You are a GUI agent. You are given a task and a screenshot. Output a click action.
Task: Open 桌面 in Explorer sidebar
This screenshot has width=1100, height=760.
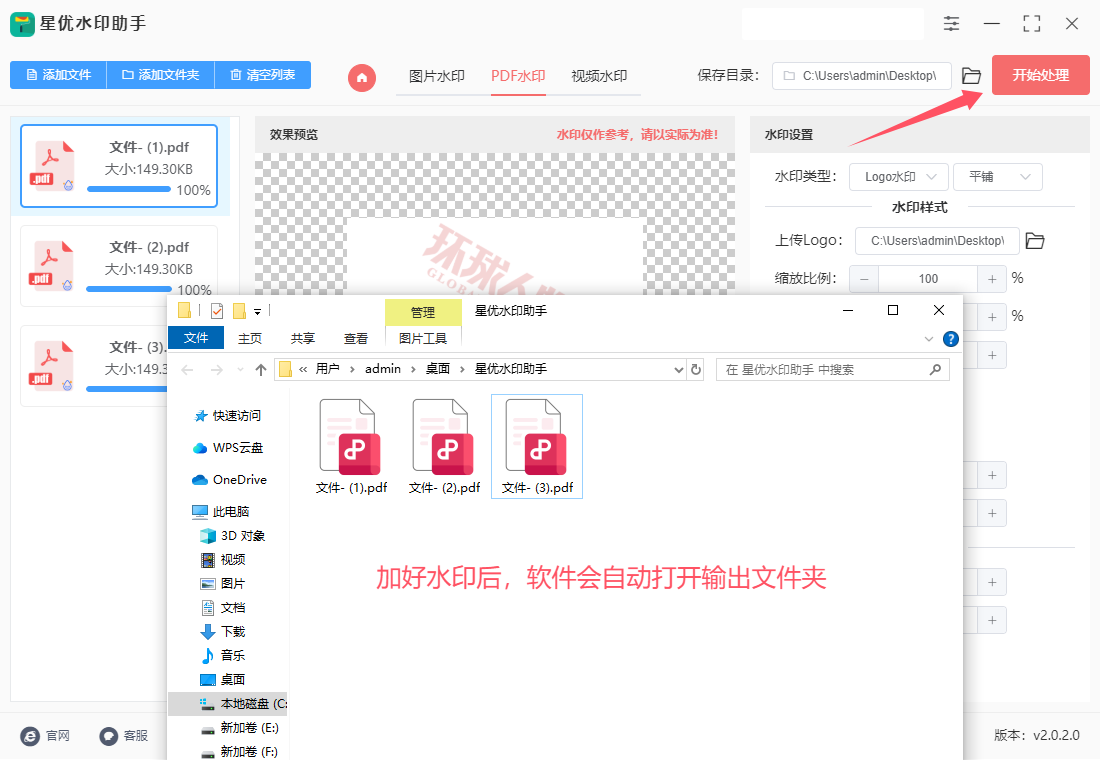[223, 679]
